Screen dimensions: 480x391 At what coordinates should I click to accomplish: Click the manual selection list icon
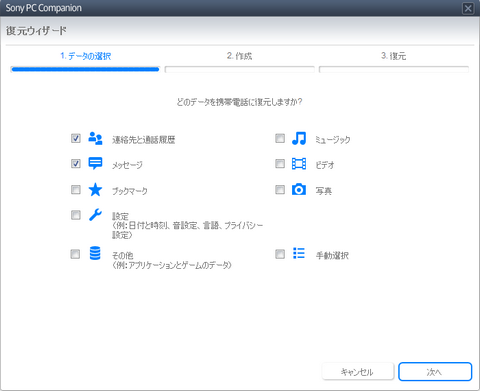coord(299,253)
